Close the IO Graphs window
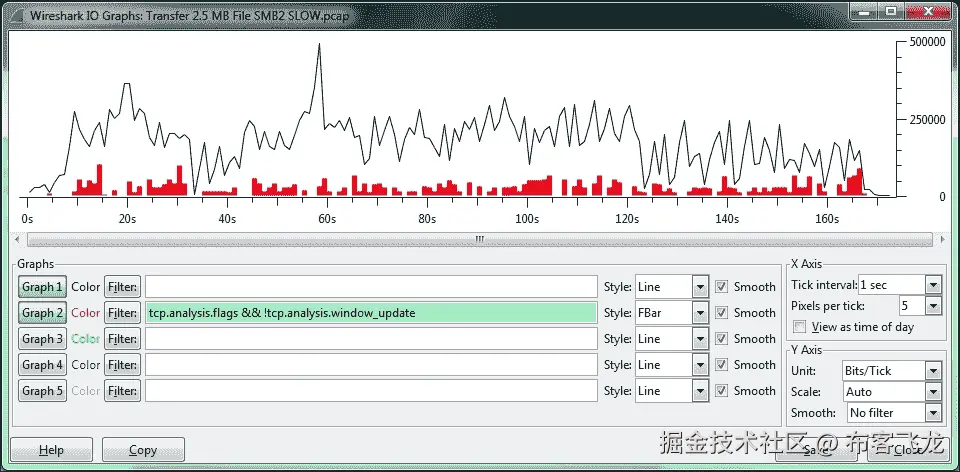The height and width of the screenshot is (472, 960). pyautogui.click(x=928, y=11)
